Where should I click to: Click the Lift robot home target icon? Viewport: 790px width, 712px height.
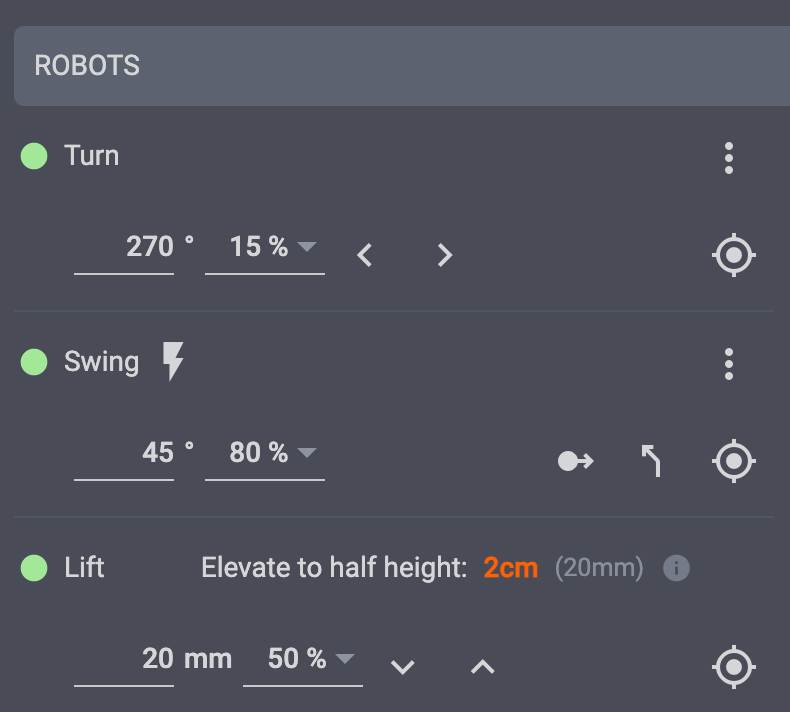[x=733, y=666]
